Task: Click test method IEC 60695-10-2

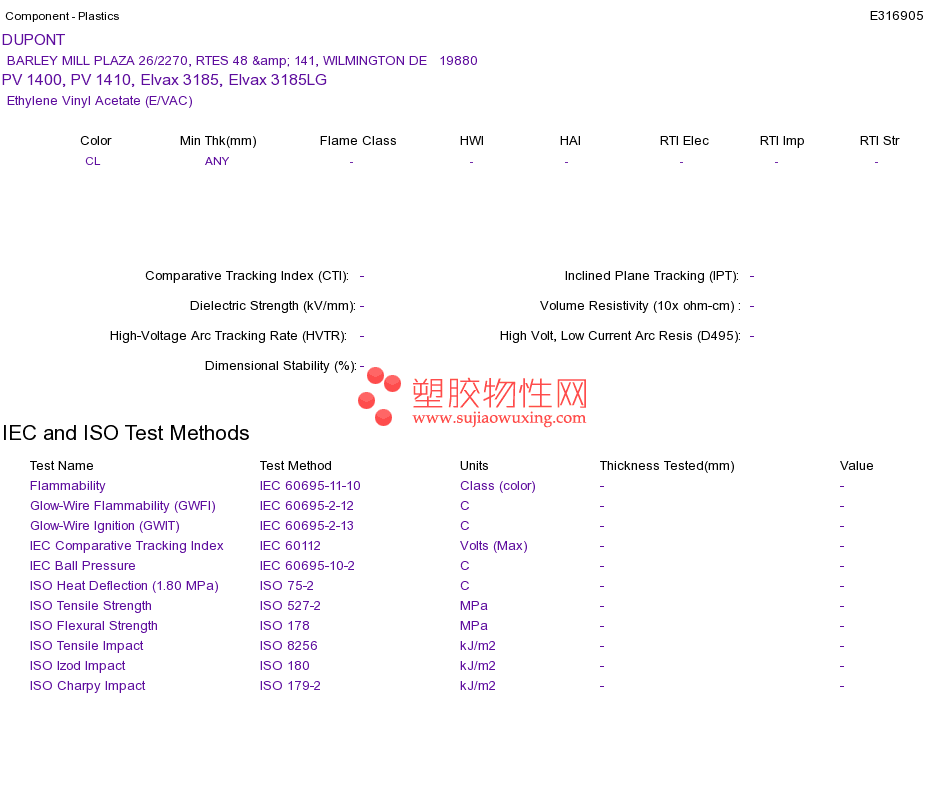Action: point(307,566)
